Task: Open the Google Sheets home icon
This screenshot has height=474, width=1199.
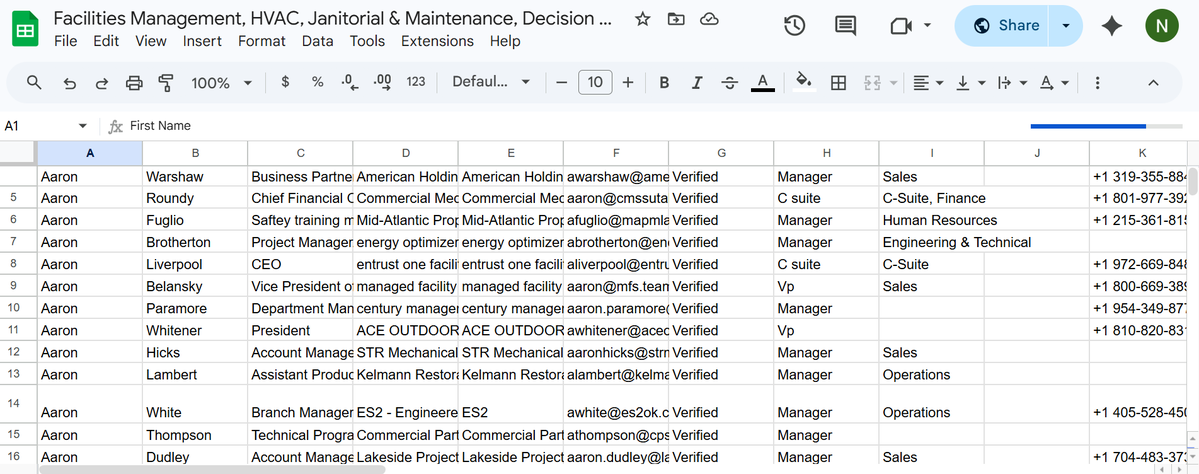Action: 25,29
